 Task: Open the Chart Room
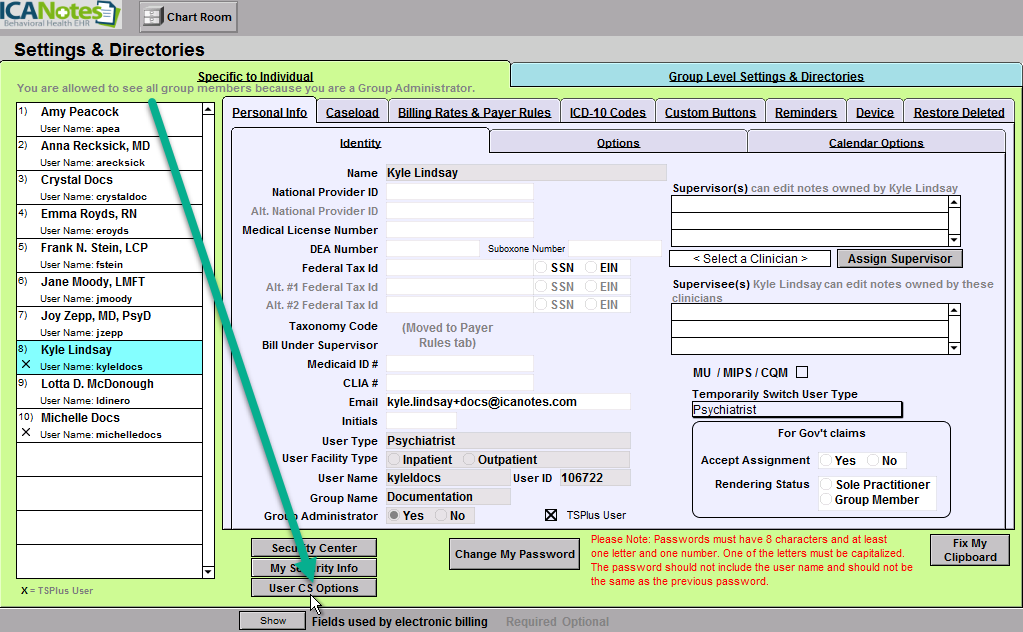click(x=188, y=16)
